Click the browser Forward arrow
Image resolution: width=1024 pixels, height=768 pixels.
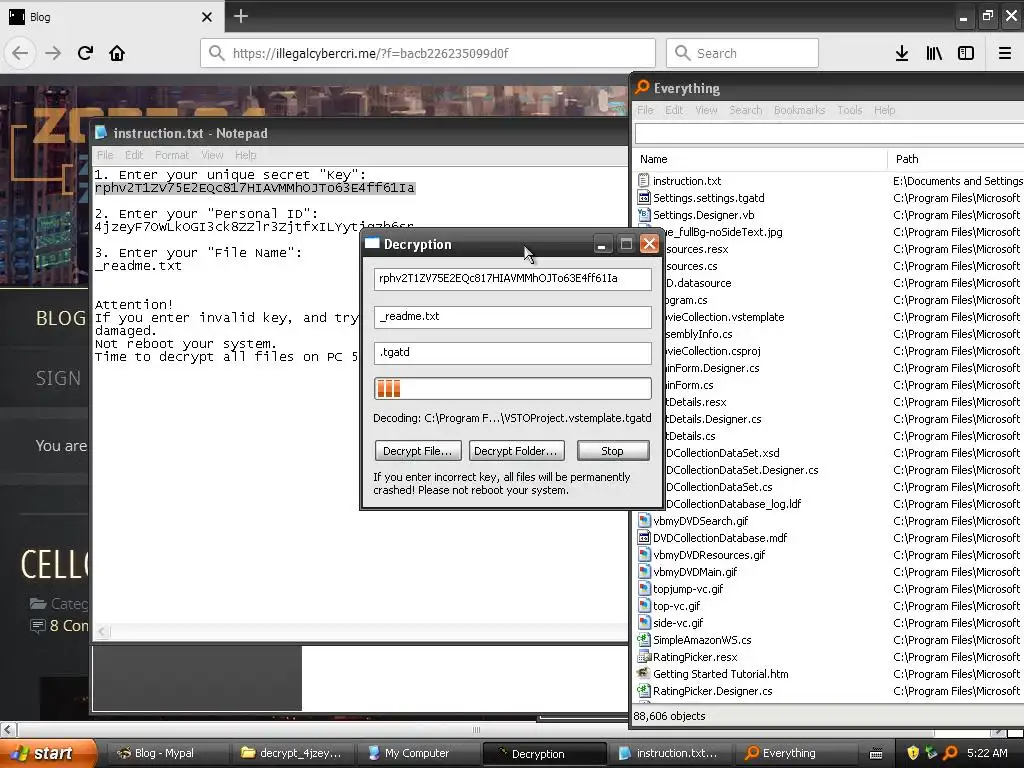tap(53, 53)
